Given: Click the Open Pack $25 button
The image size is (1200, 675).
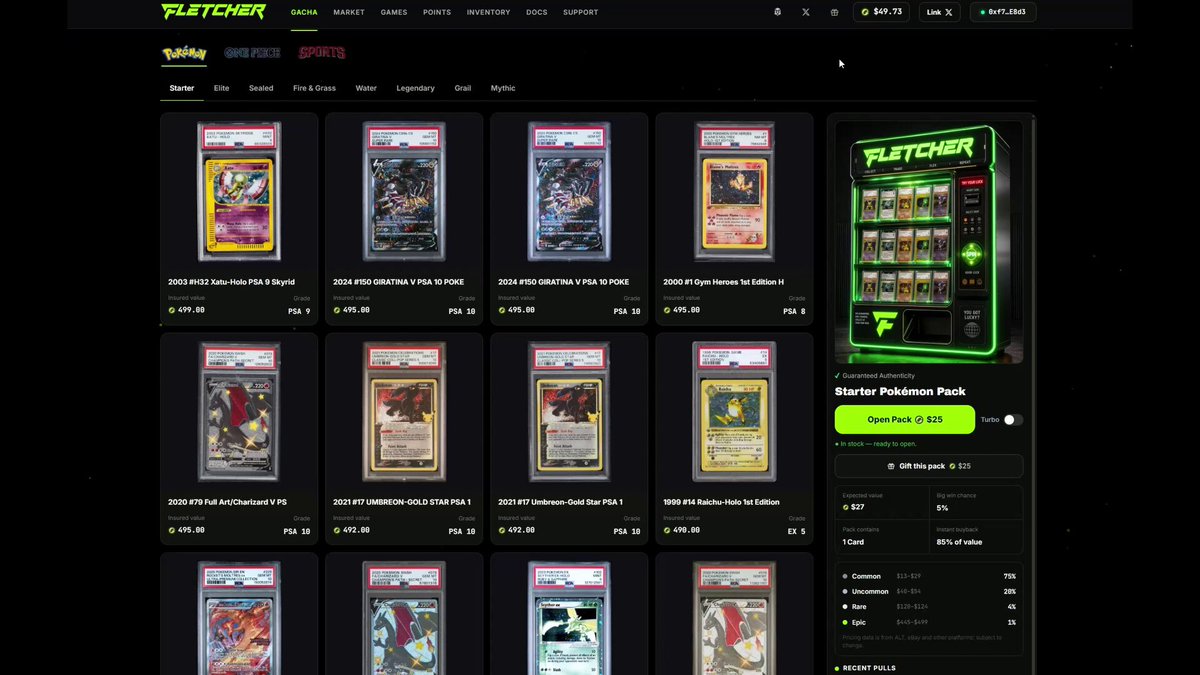Looking at the screenshot, I should (x=905, y=420).
